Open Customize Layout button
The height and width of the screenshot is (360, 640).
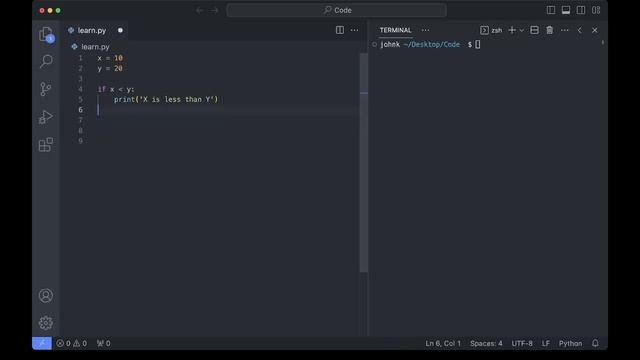[x=596, y=10]
